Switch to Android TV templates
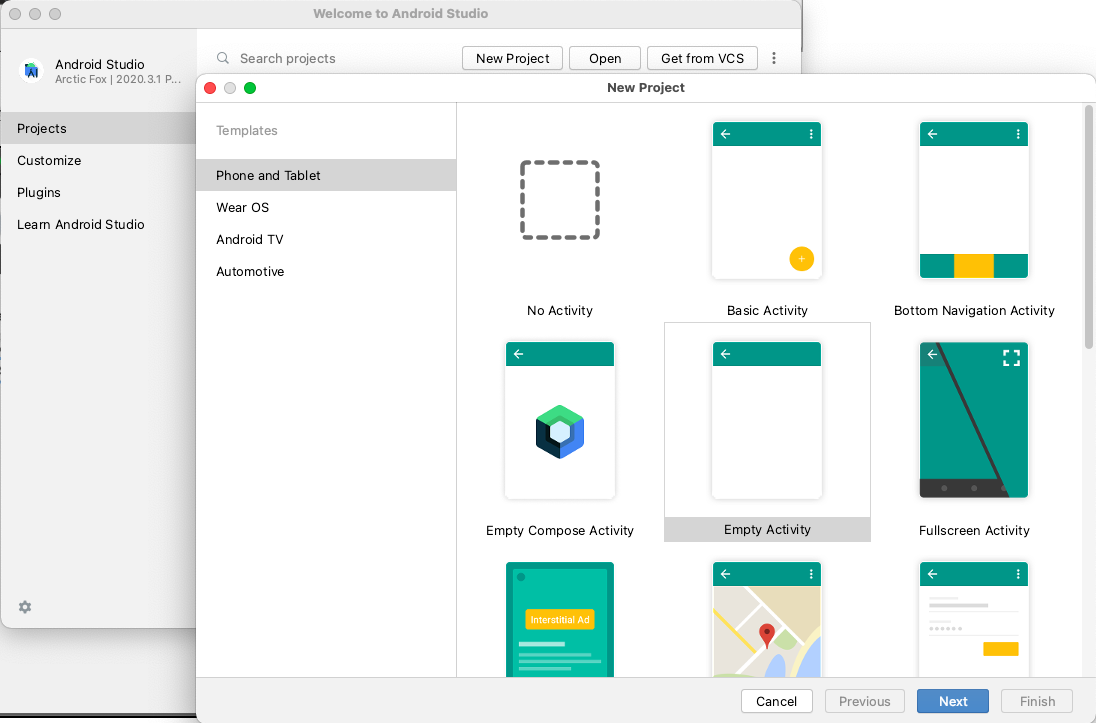The width and height of the screenshot is (1096, 723). pos(326,239)
